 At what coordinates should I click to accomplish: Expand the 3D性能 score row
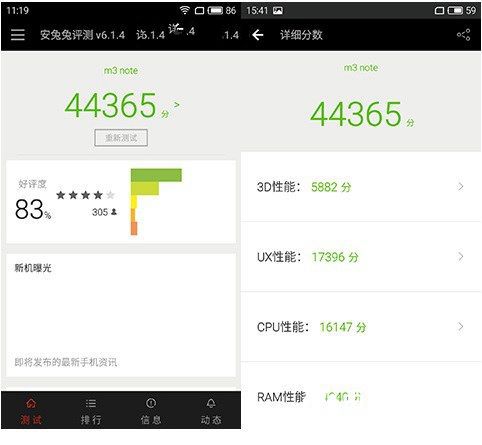coord(361,187)
